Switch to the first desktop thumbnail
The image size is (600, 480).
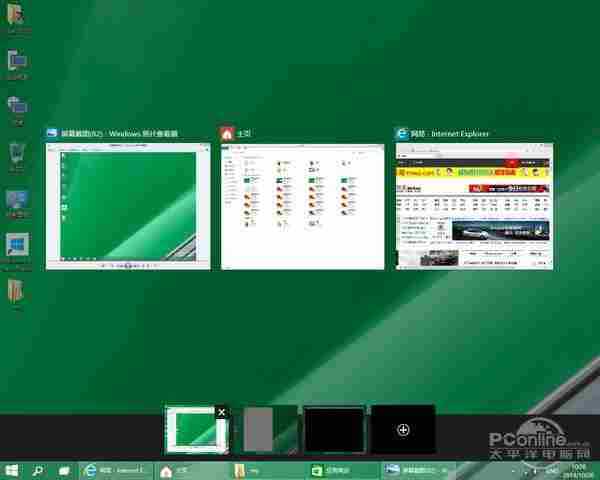point(196,430)
